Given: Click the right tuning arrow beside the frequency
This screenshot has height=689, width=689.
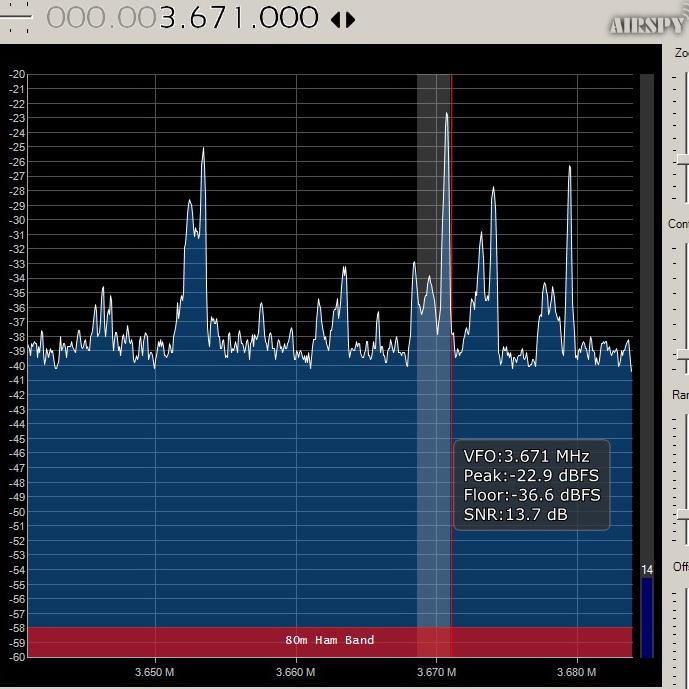Looking at the screenshot, I should pyautogui.click(x=350, y=20).
